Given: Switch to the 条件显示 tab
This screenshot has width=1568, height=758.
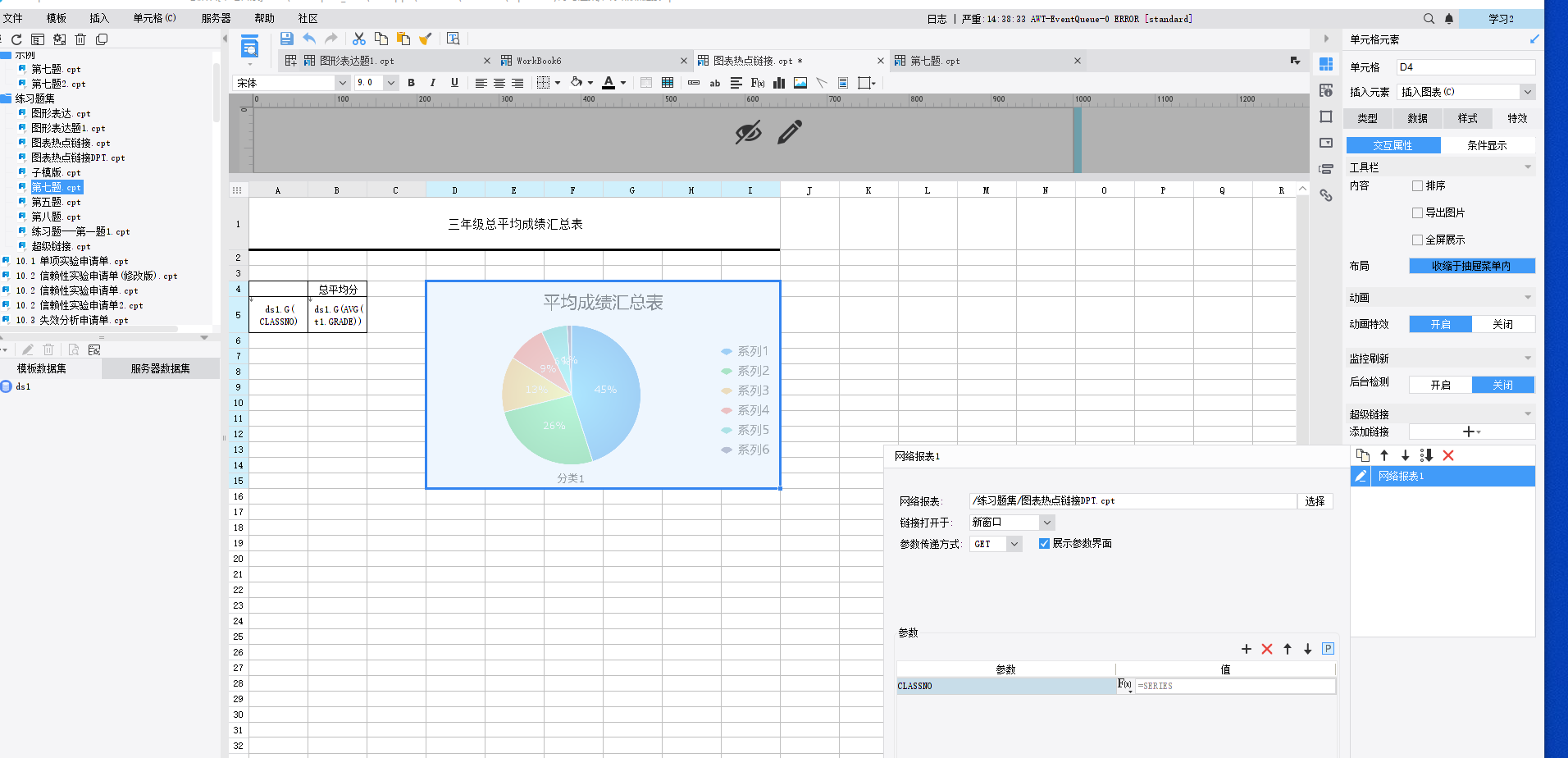Looking at the screenshot, I should [1487, 145].
